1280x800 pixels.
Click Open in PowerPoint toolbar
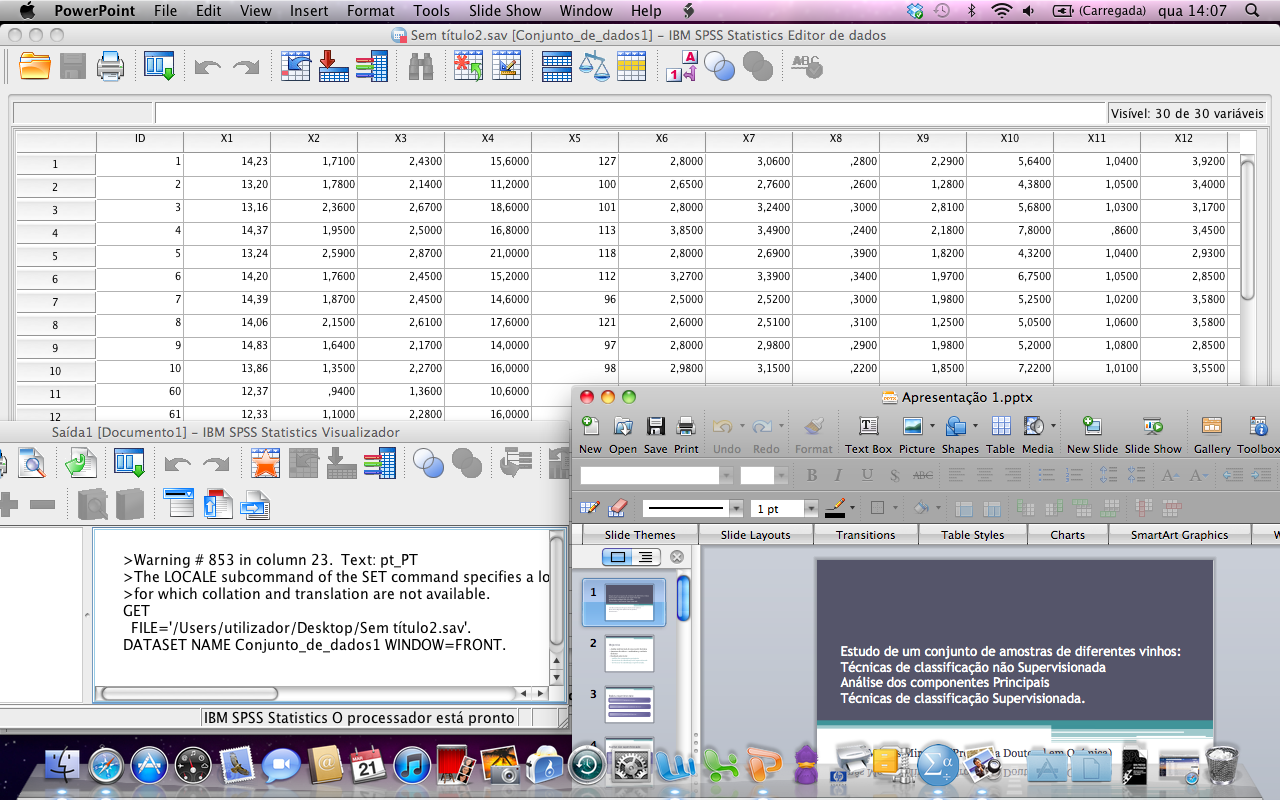coord(623,434)
